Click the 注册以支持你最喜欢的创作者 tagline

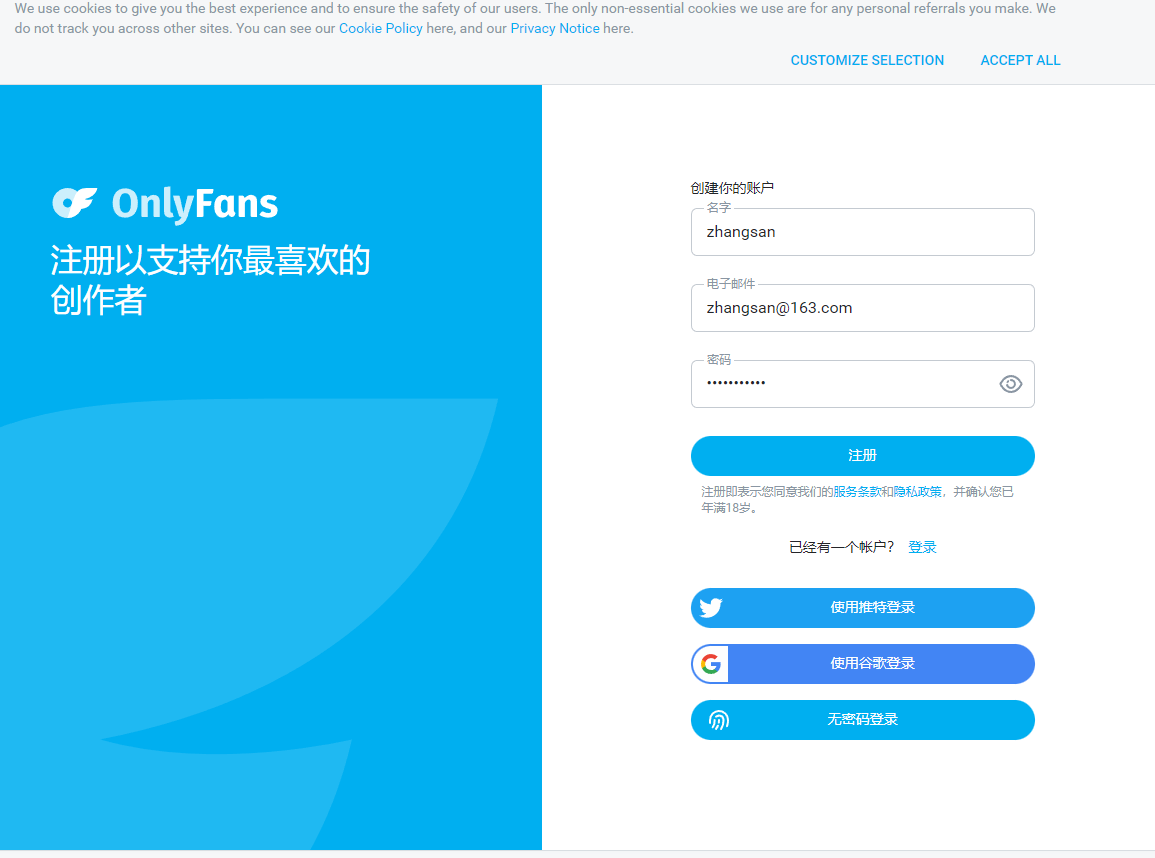[x=210, y=281]
